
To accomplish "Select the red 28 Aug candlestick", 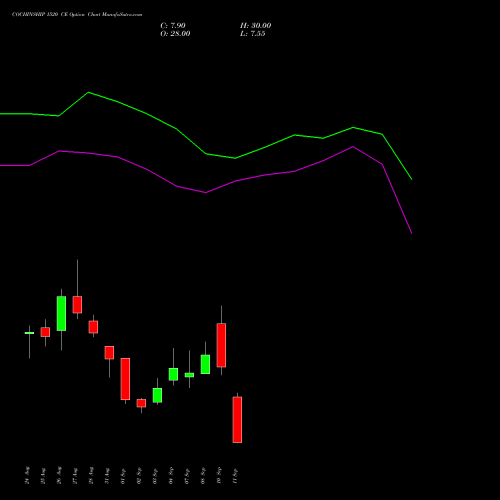I will coord(93,327).
